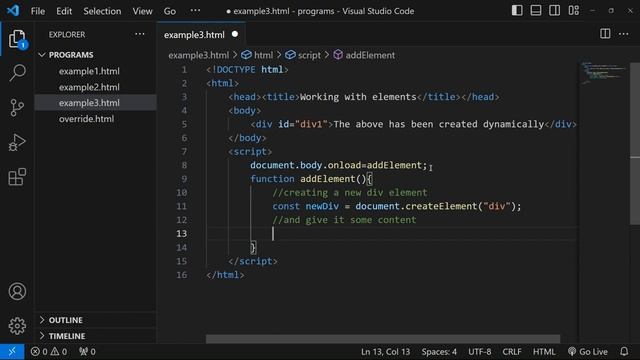Open the Source Control view icon

[17, 108]
